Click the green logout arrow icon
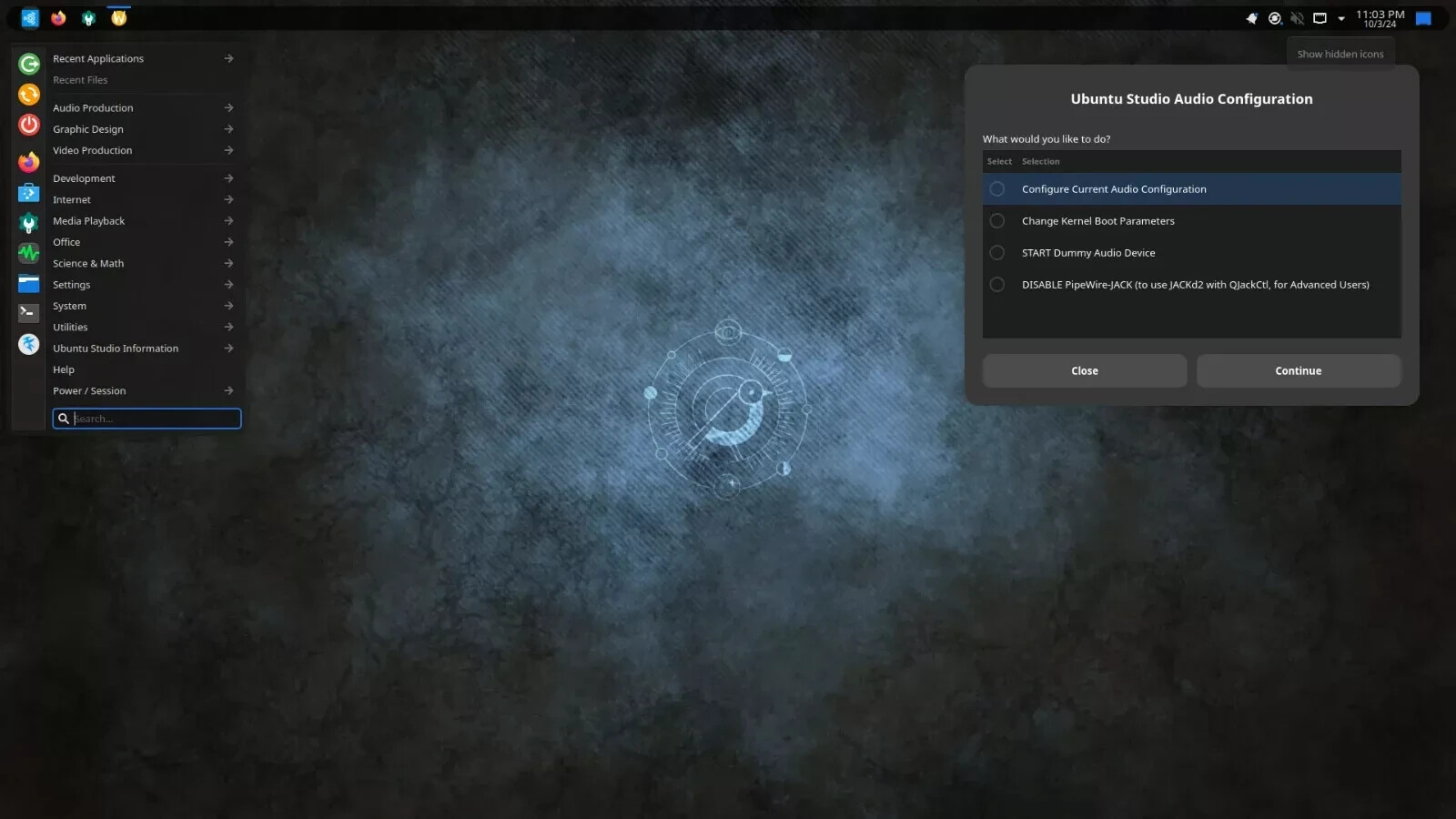Image resolution: width=1456 pixels, height=819 pixels. click(x=29, y=64)
